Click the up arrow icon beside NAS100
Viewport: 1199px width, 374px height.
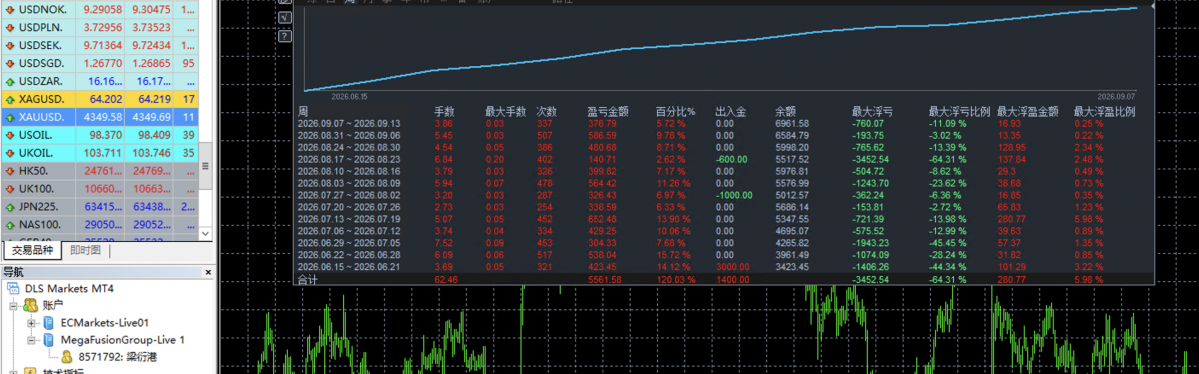point(9,225)
